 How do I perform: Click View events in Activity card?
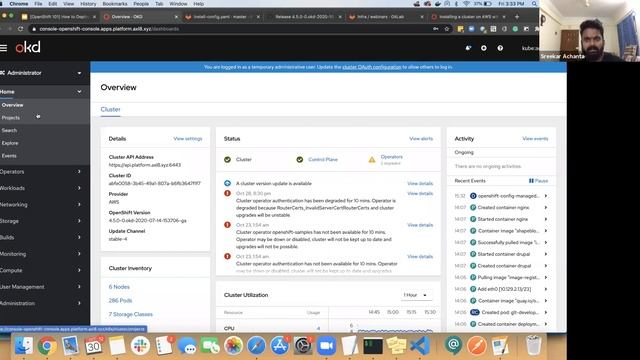click(x=535, y=139)
